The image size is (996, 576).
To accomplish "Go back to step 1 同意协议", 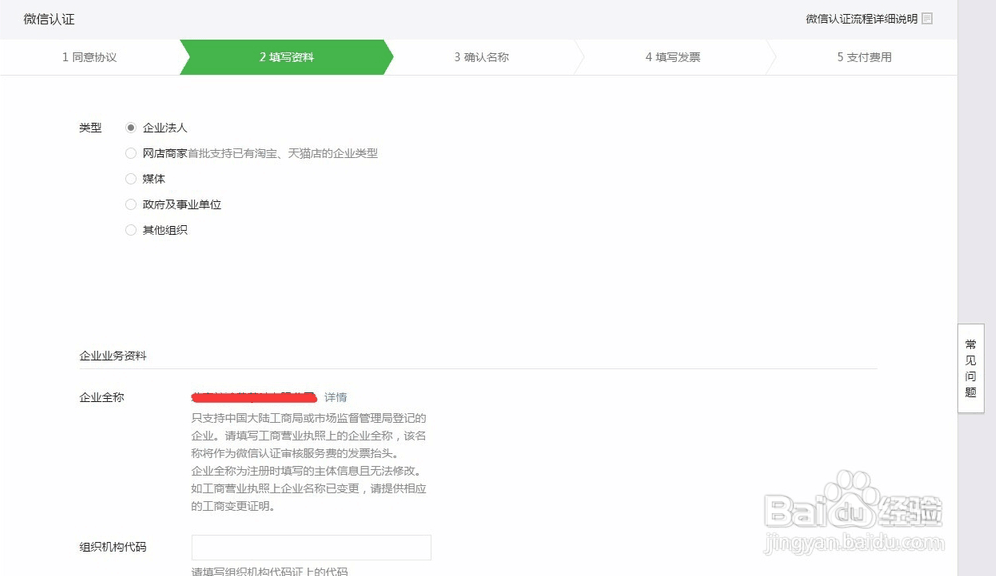I will 88,57.
